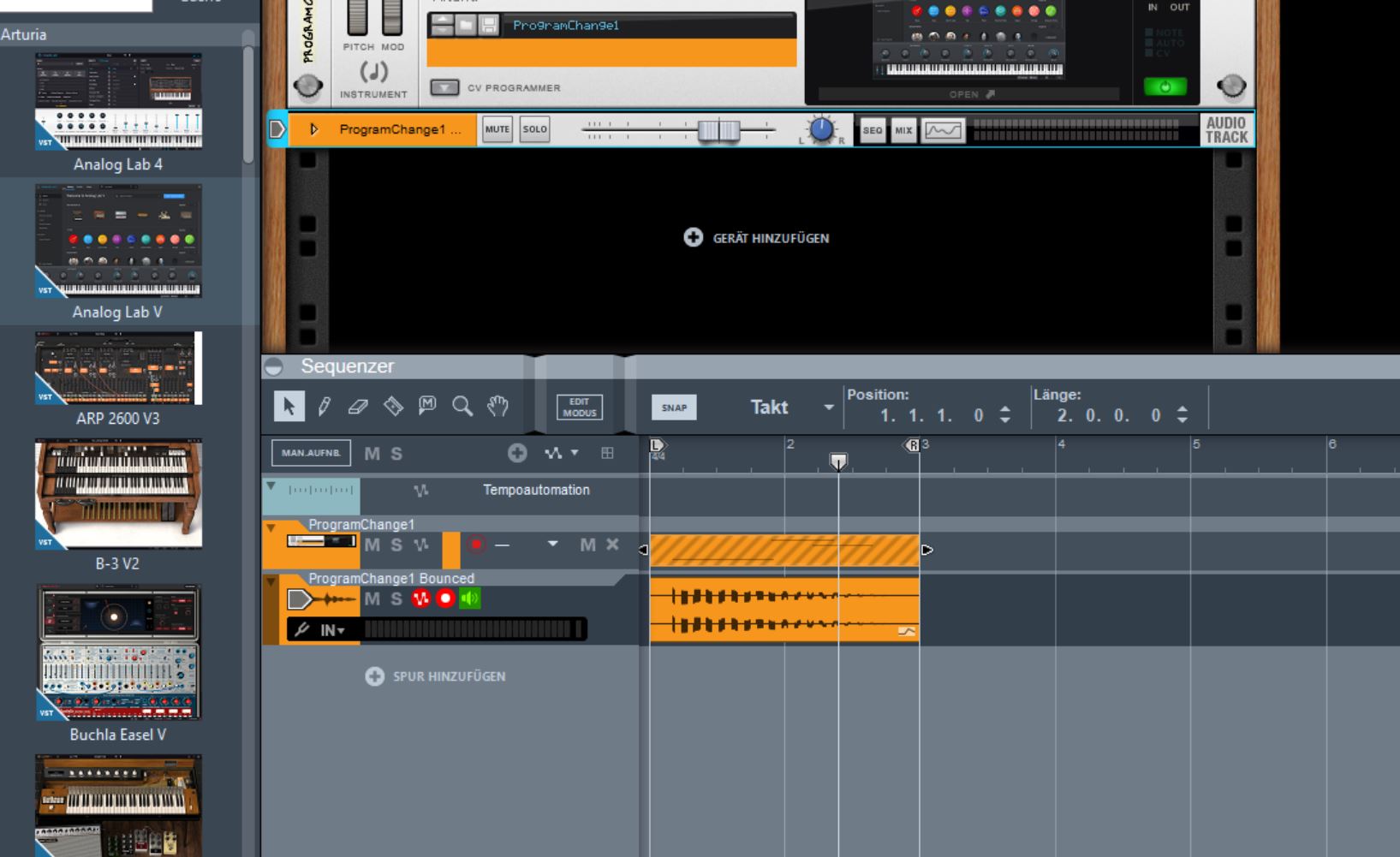Collapse the Sequenzer panel with round button
The height and width of the screenshot is (857, 1400).
[274, 366]
